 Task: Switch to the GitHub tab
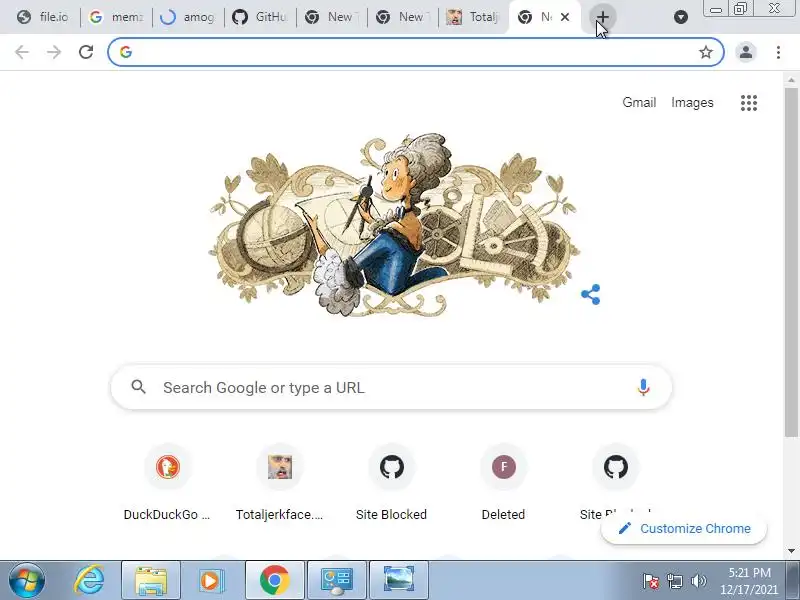pos(260,17)
